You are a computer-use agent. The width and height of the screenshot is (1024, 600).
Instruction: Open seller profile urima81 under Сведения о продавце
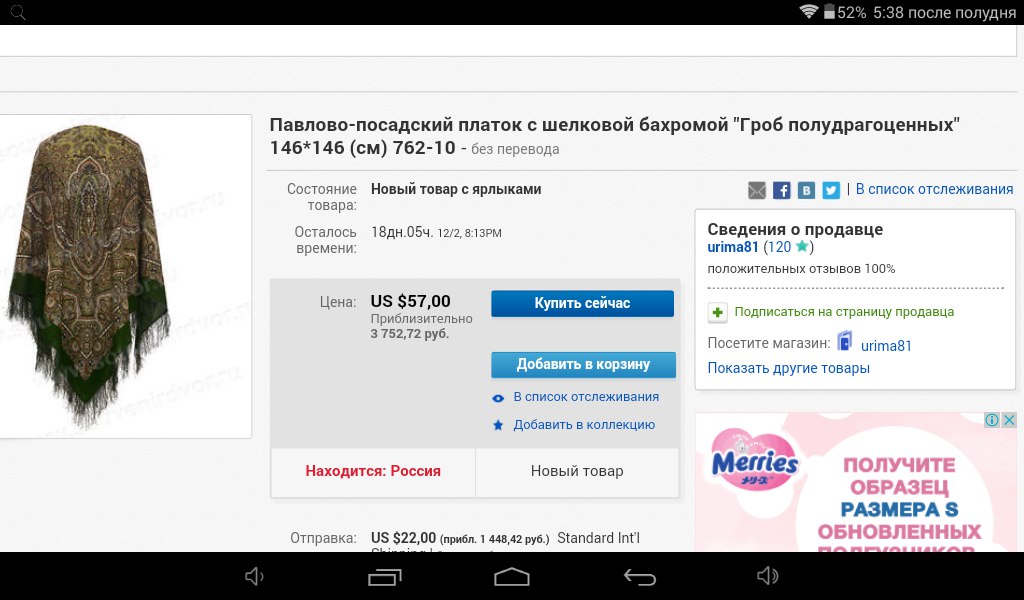click(733, 247)
